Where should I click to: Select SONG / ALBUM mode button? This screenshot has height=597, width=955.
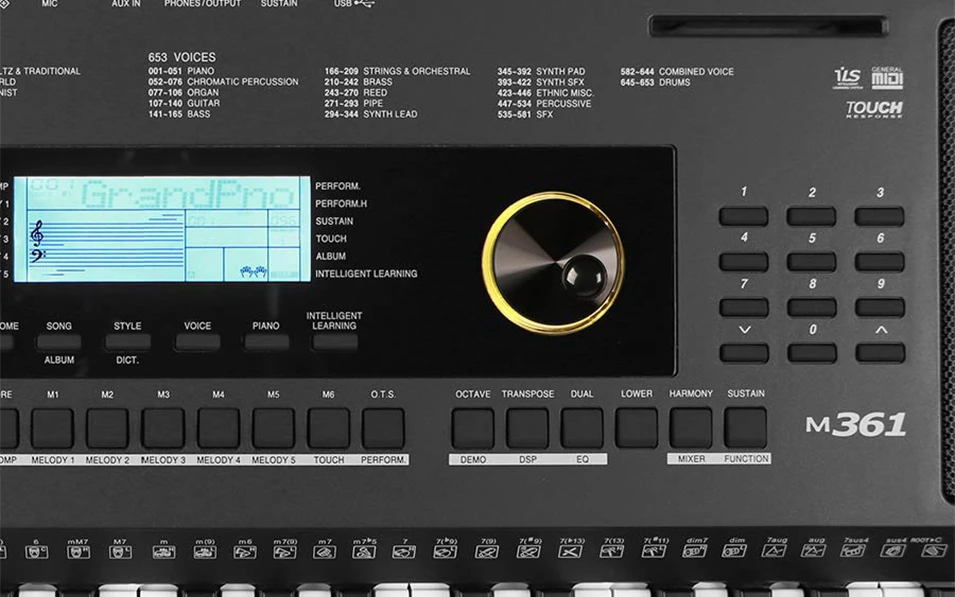tap(59, 342)
